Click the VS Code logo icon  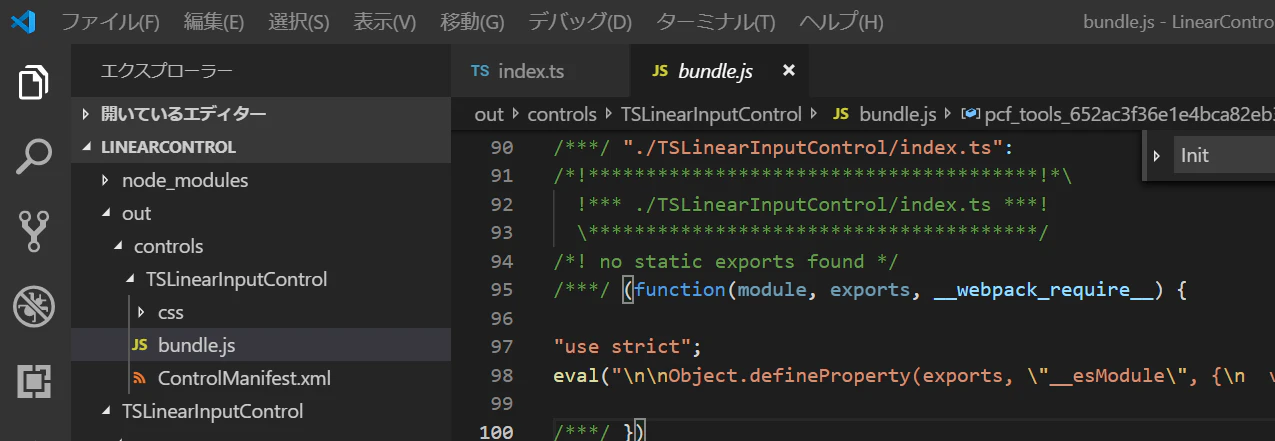(24, 21)
